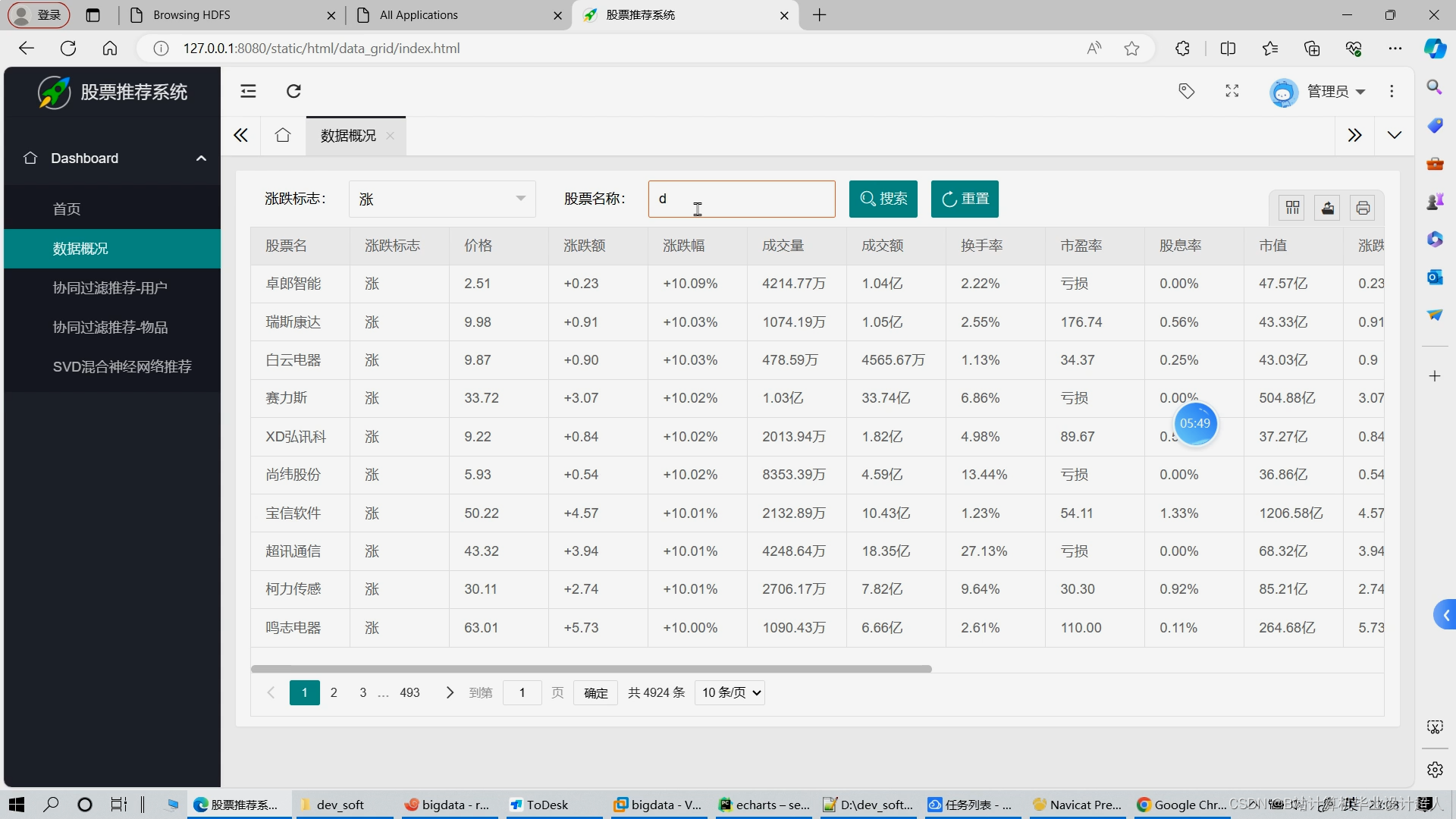Open the column filter grid icon
This screenshot has height=819, width=1456.
(x=1292, y=208)
